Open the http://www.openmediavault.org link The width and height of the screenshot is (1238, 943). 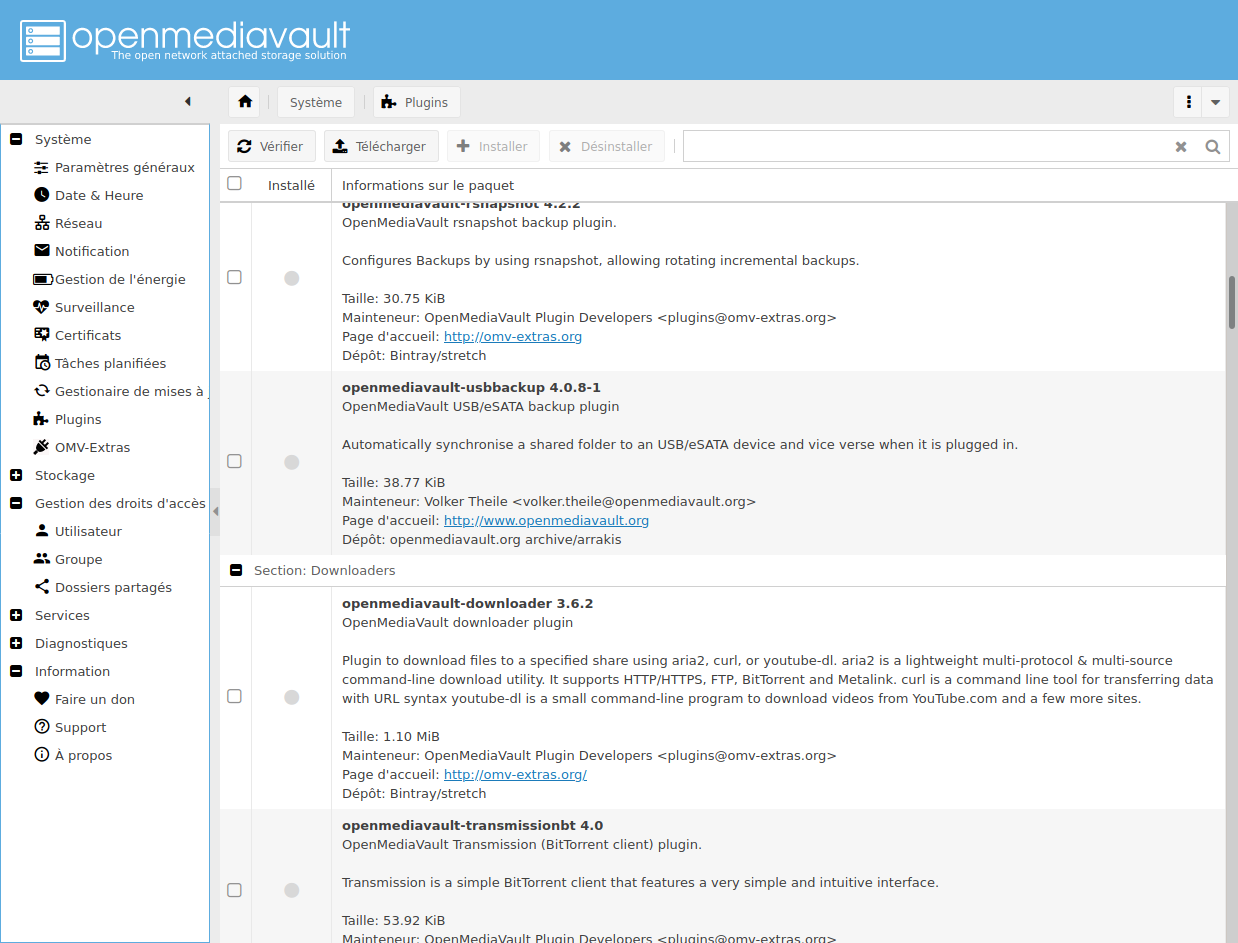(546, 520)
